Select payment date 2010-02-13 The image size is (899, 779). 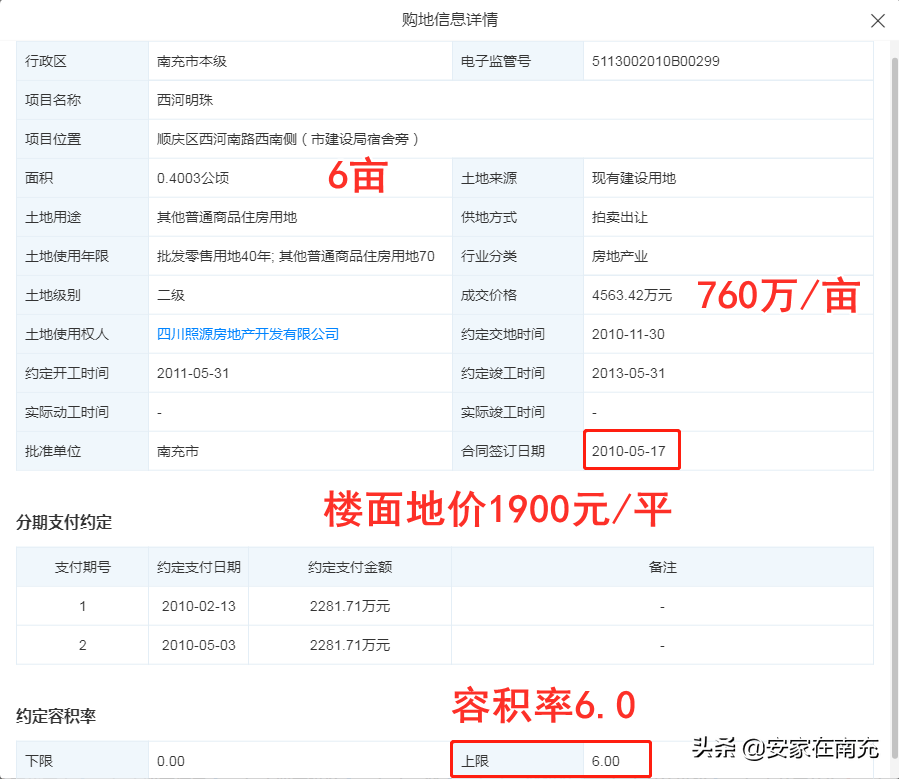pyautogui.click(x=198, y=606)
